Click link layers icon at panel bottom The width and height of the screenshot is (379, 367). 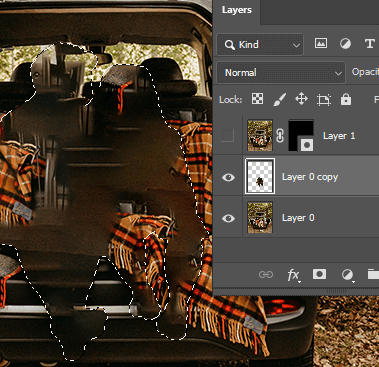pyautogui.click(x=266, y=274)
